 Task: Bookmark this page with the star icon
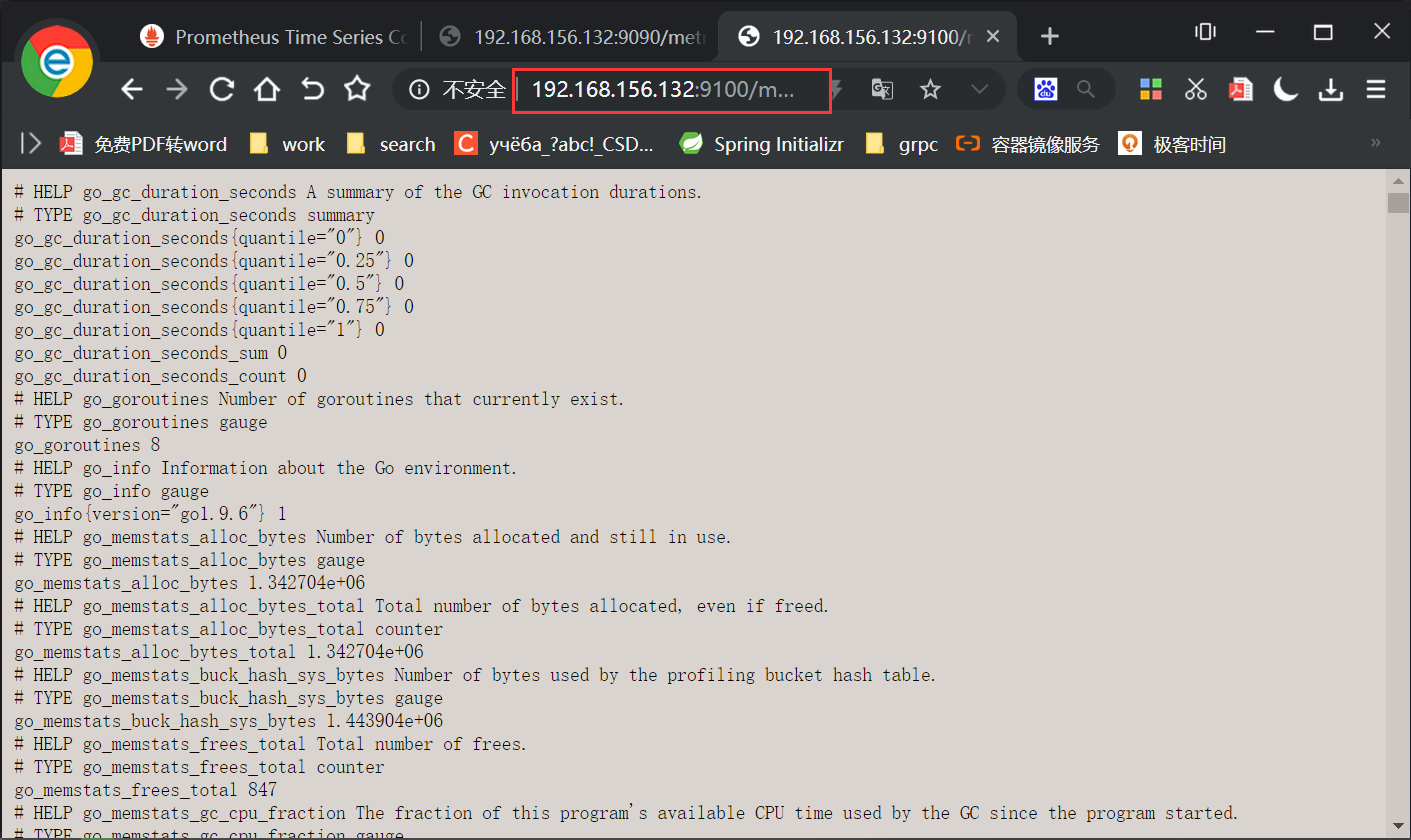930,89
